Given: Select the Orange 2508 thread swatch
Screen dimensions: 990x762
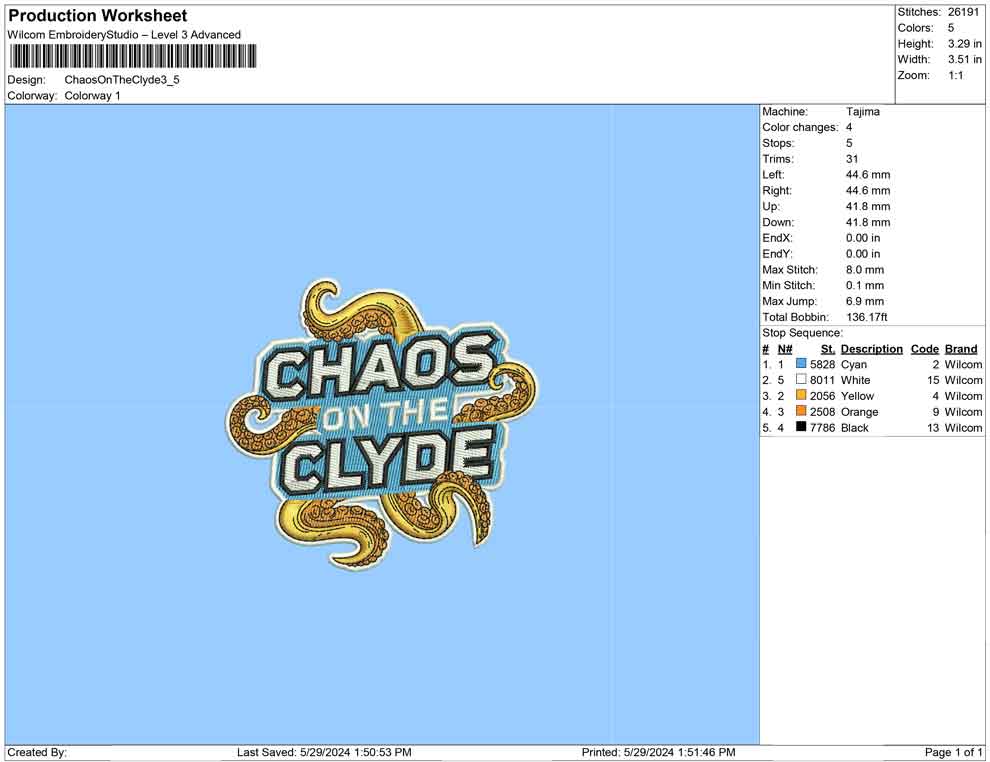Looking at the screenshot, I should [x=799, y=411].
